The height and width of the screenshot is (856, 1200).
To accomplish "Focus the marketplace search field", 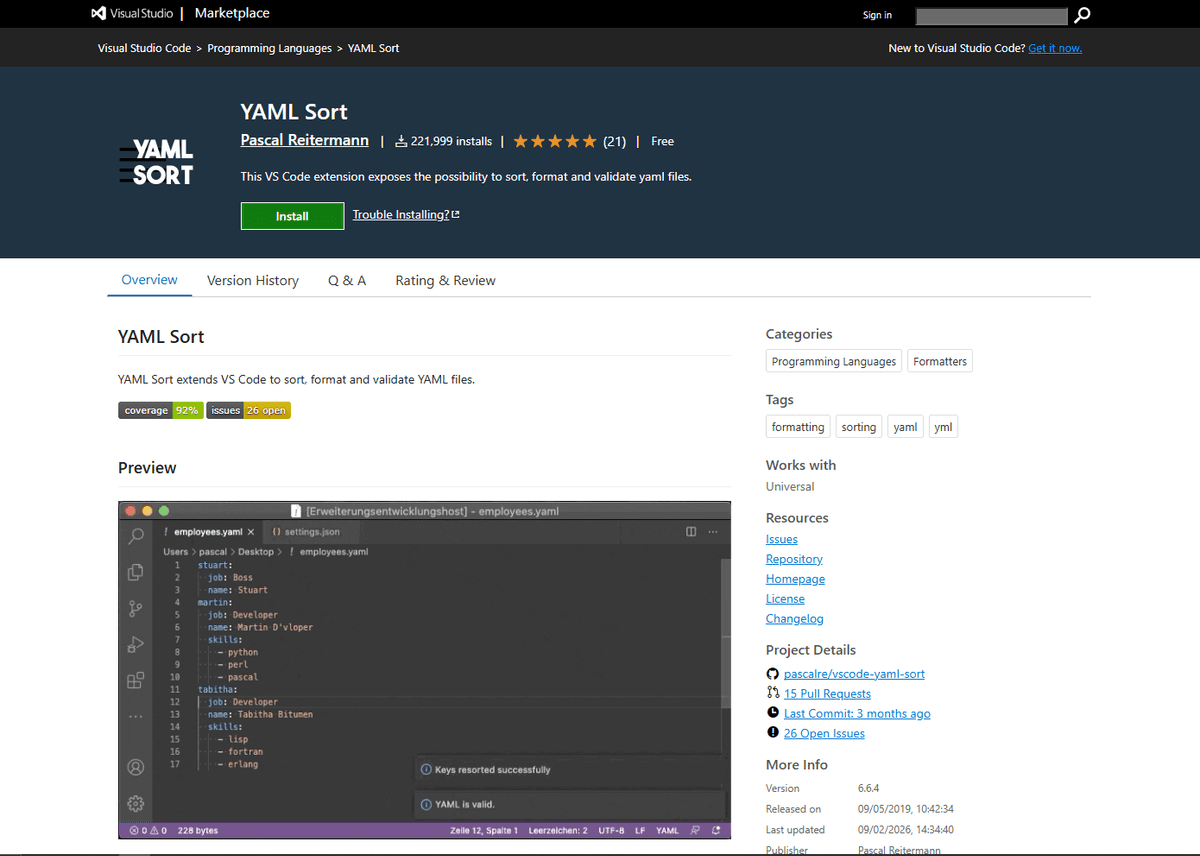I will coord(992,16).
